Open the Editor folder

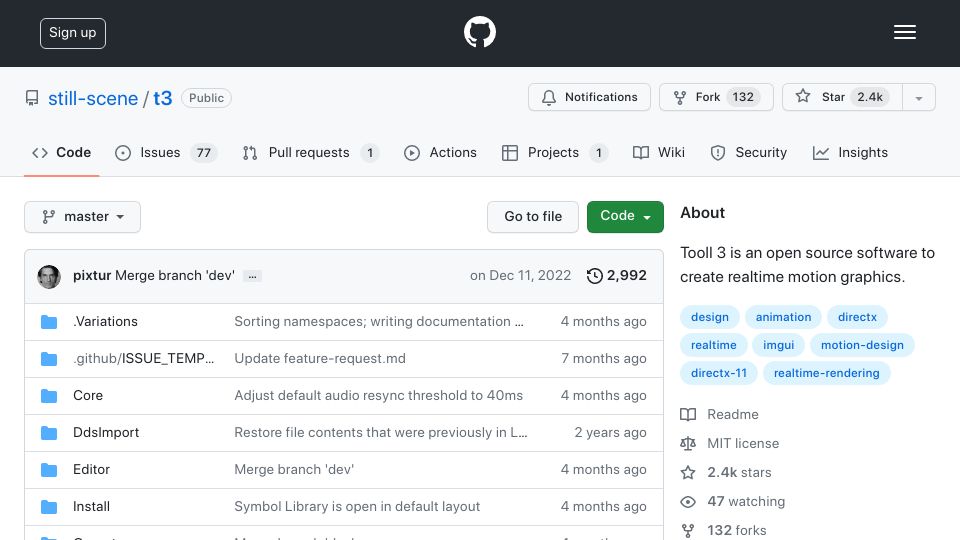click(91, 470)
